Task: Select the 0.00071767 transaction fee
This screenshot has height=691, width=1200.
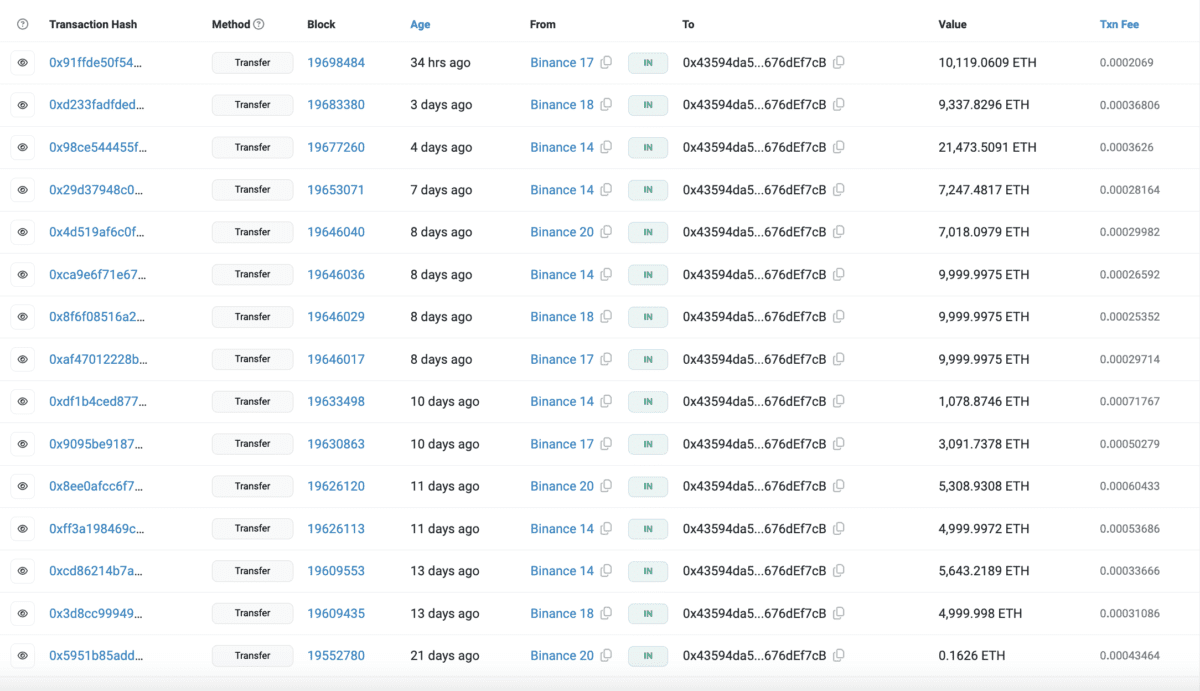Action: pyautogui.click(x=1130, y=401)
